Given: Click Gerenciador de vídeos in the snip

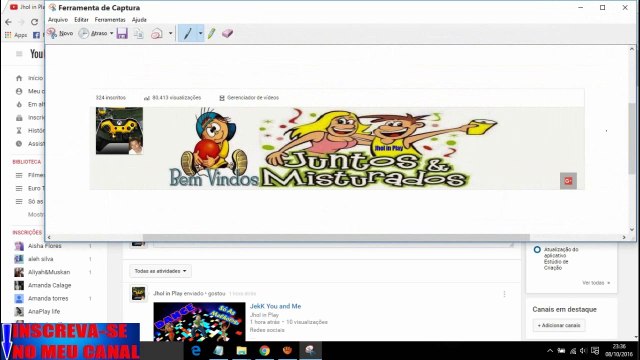Looking at the screenshot, I should click(x=249, y=98).
